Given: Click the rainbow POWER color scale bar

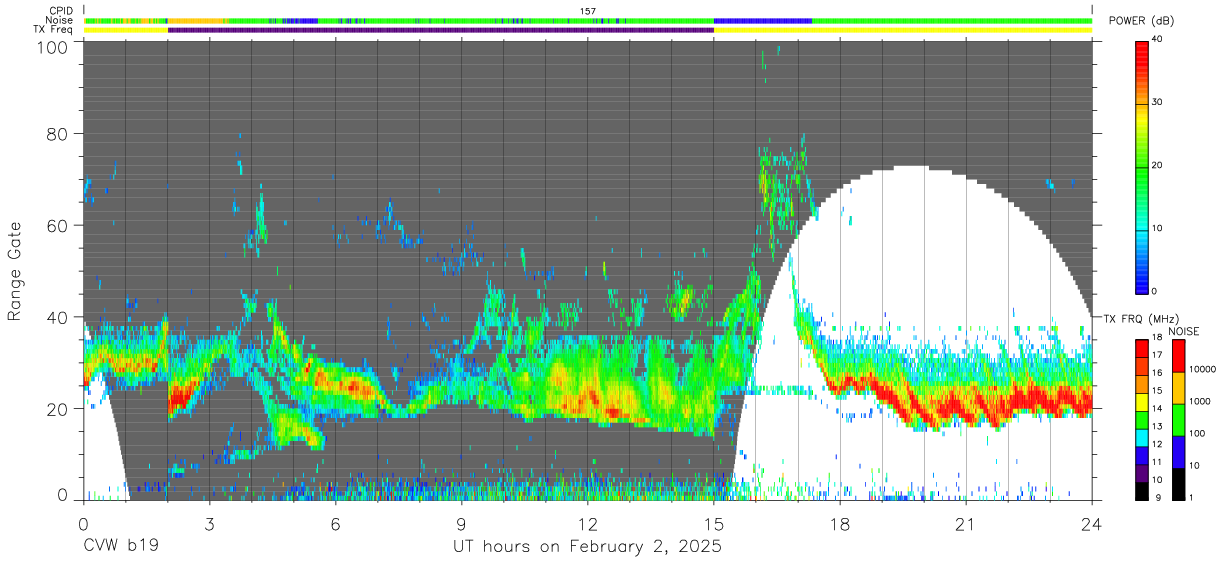Looking at the screenshot, I should click(1142, 166).
